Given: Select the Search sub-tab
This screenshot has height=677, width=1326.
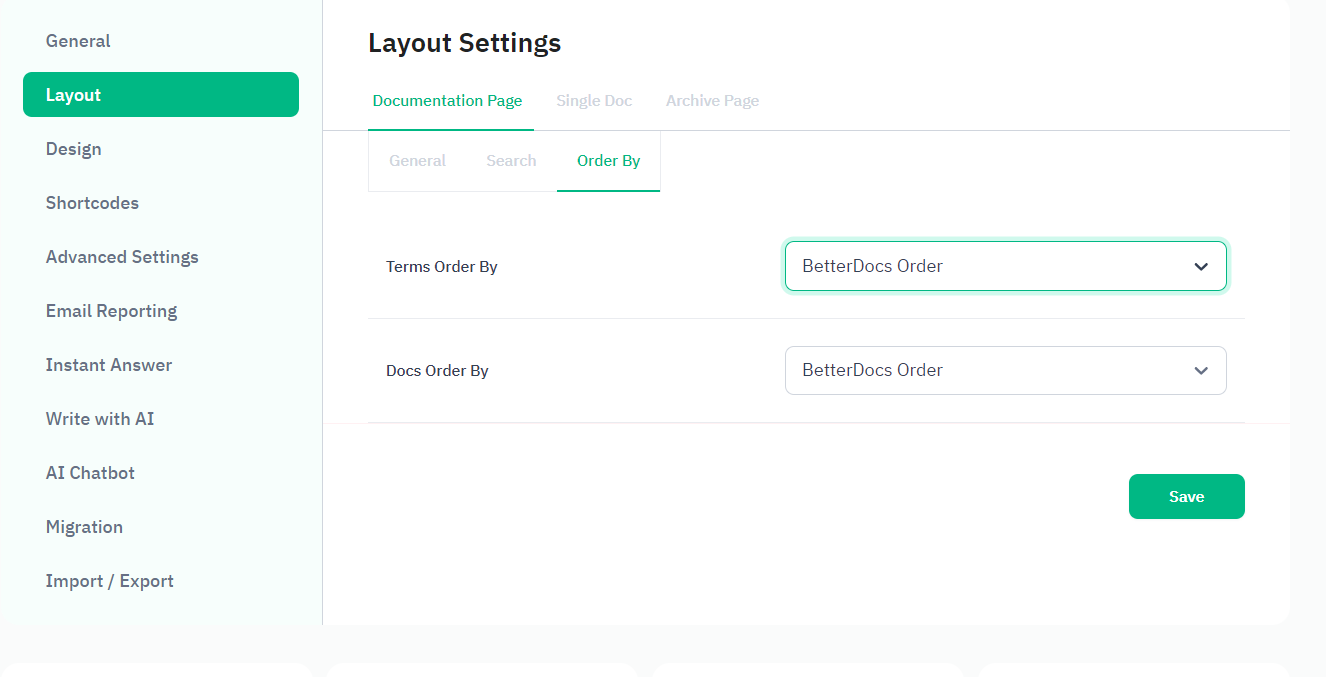Looking at the screenshot, I should [x=511, y=161].
